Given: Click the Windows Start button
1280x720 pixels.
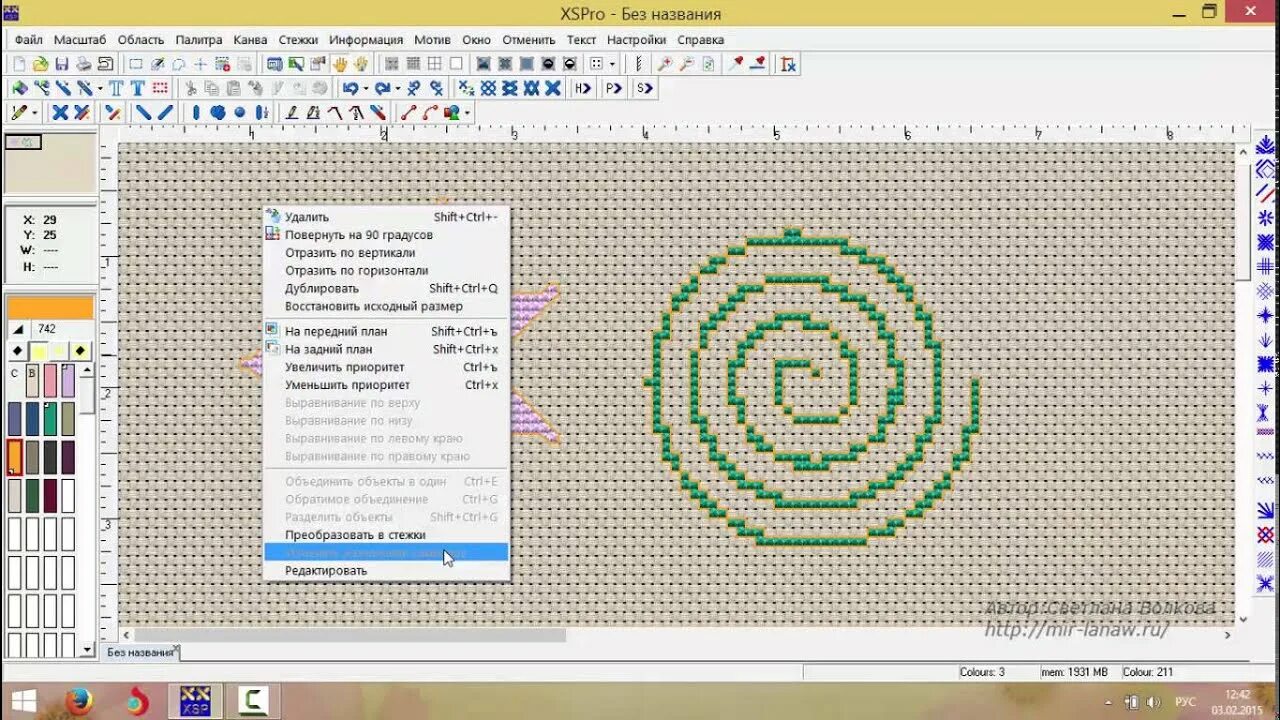Looking at the screenshot, I should [23, 700].
